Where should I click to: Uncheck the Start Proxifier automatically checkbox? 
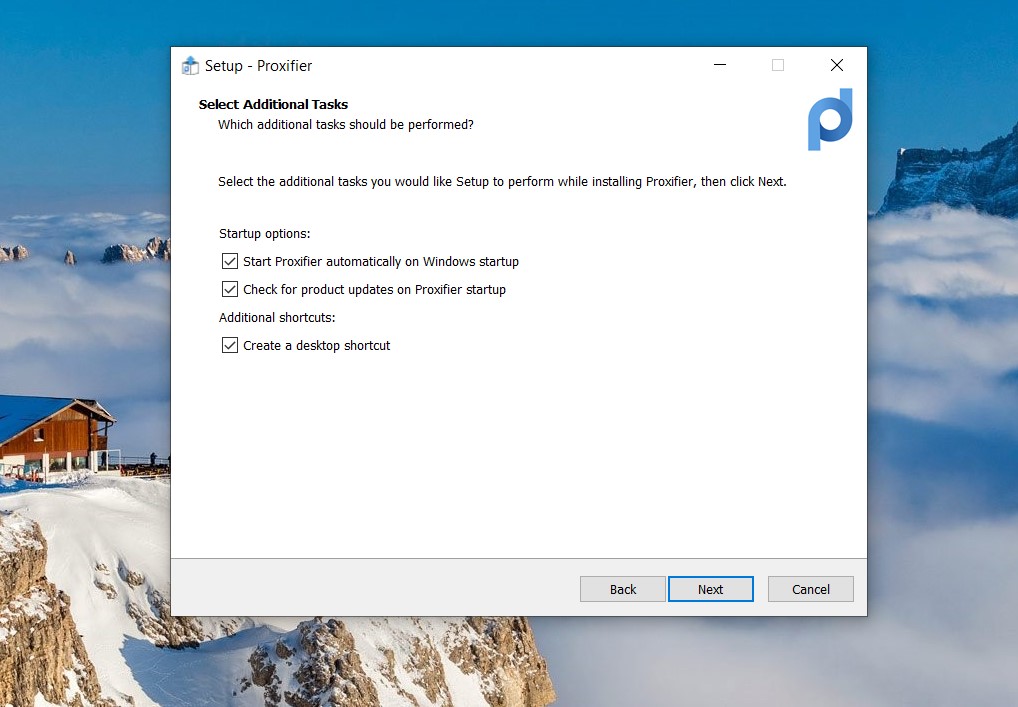[x=230, y=262]
